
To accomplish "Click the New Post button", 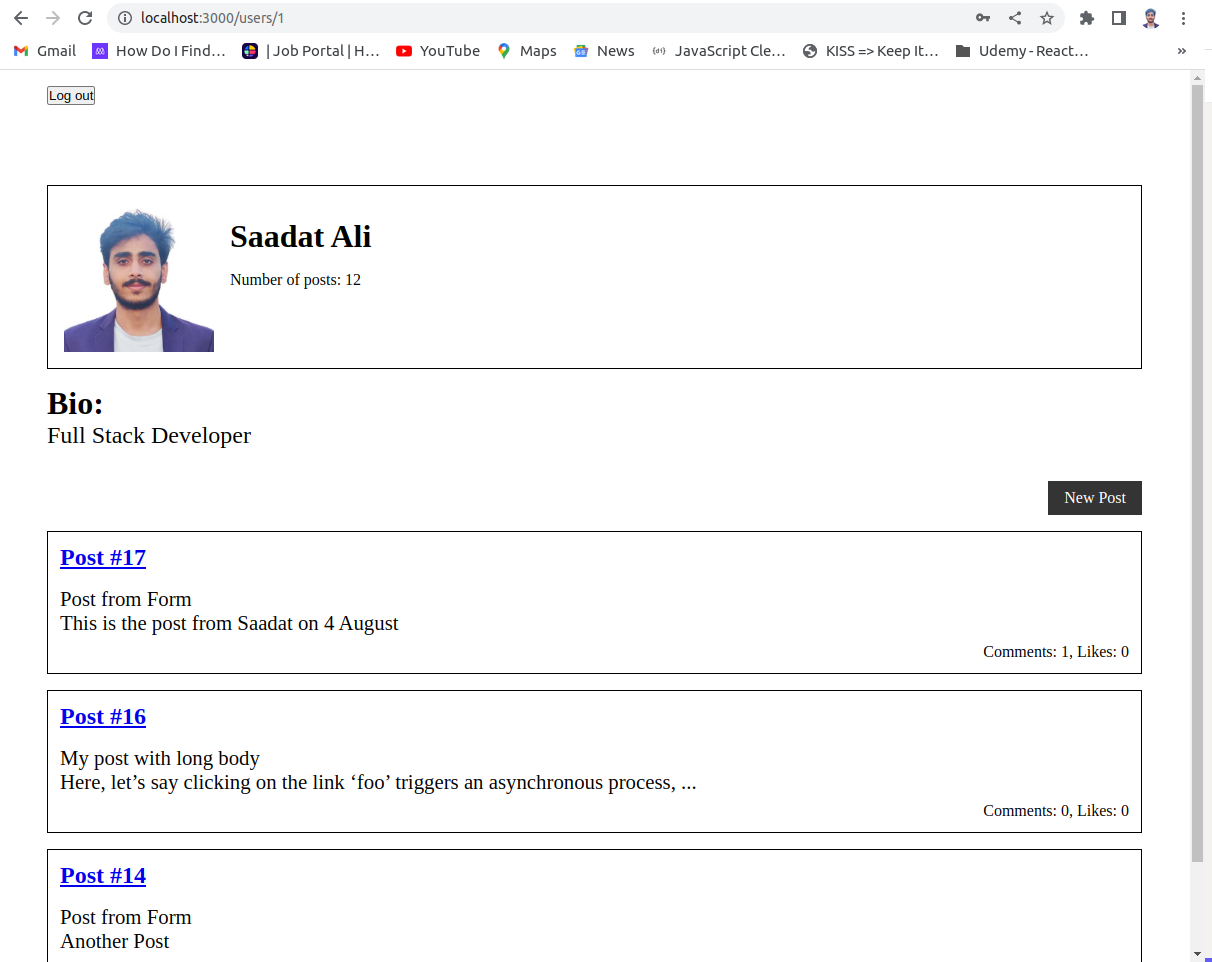I will [1094, 497].
